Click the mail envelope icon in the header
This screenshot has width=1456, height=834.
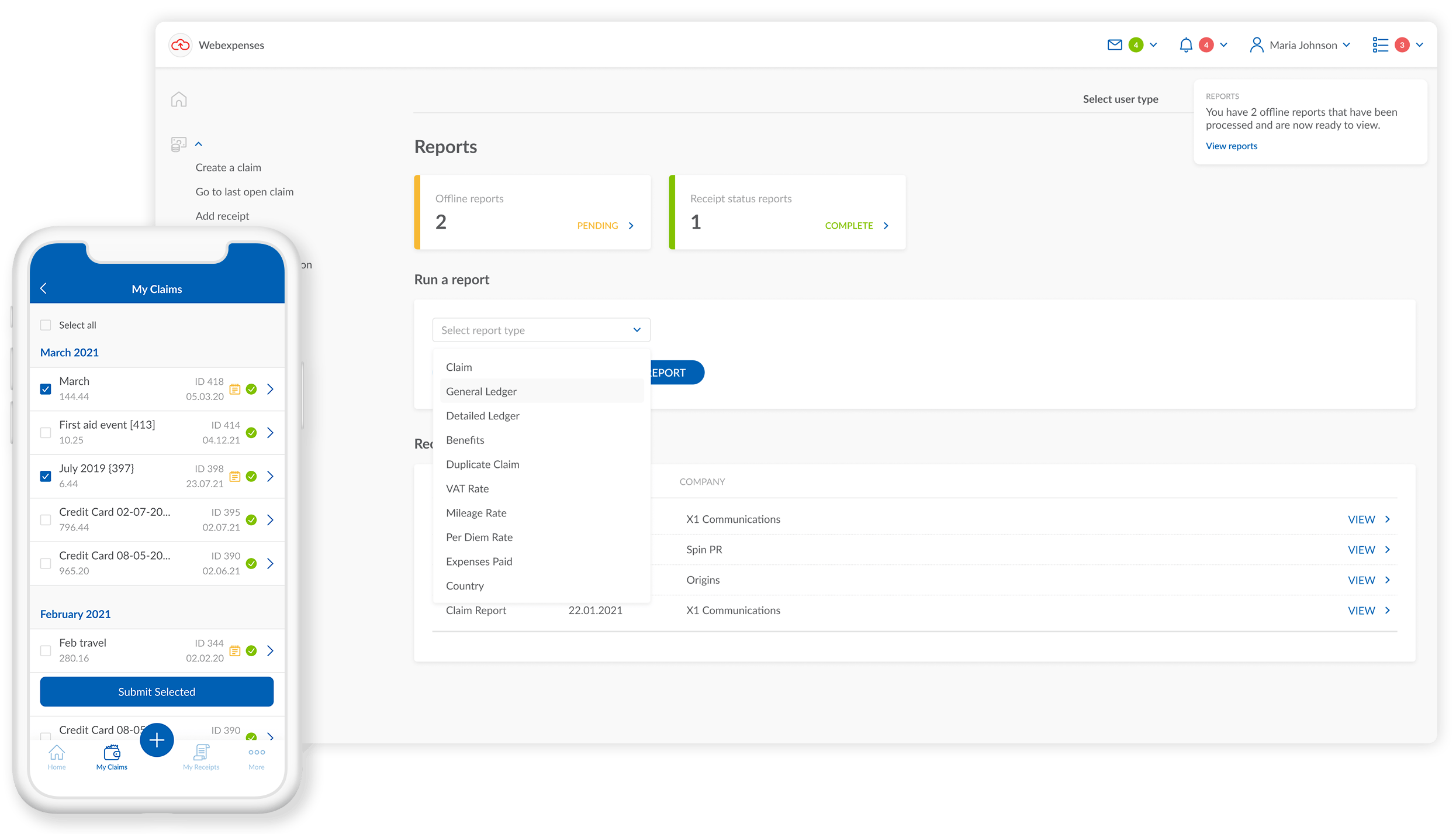[x=1115, y=45]
